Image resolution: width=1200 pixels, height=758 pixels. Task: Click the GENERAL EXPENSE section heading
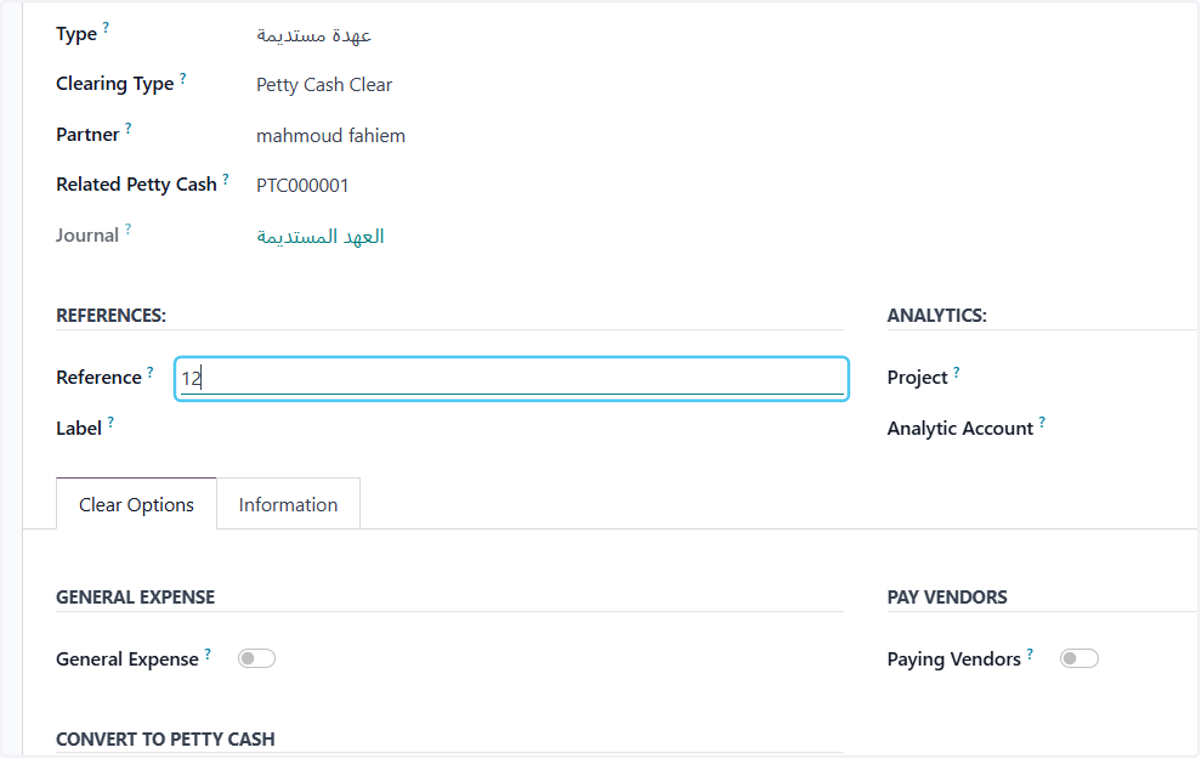(135, 598)
